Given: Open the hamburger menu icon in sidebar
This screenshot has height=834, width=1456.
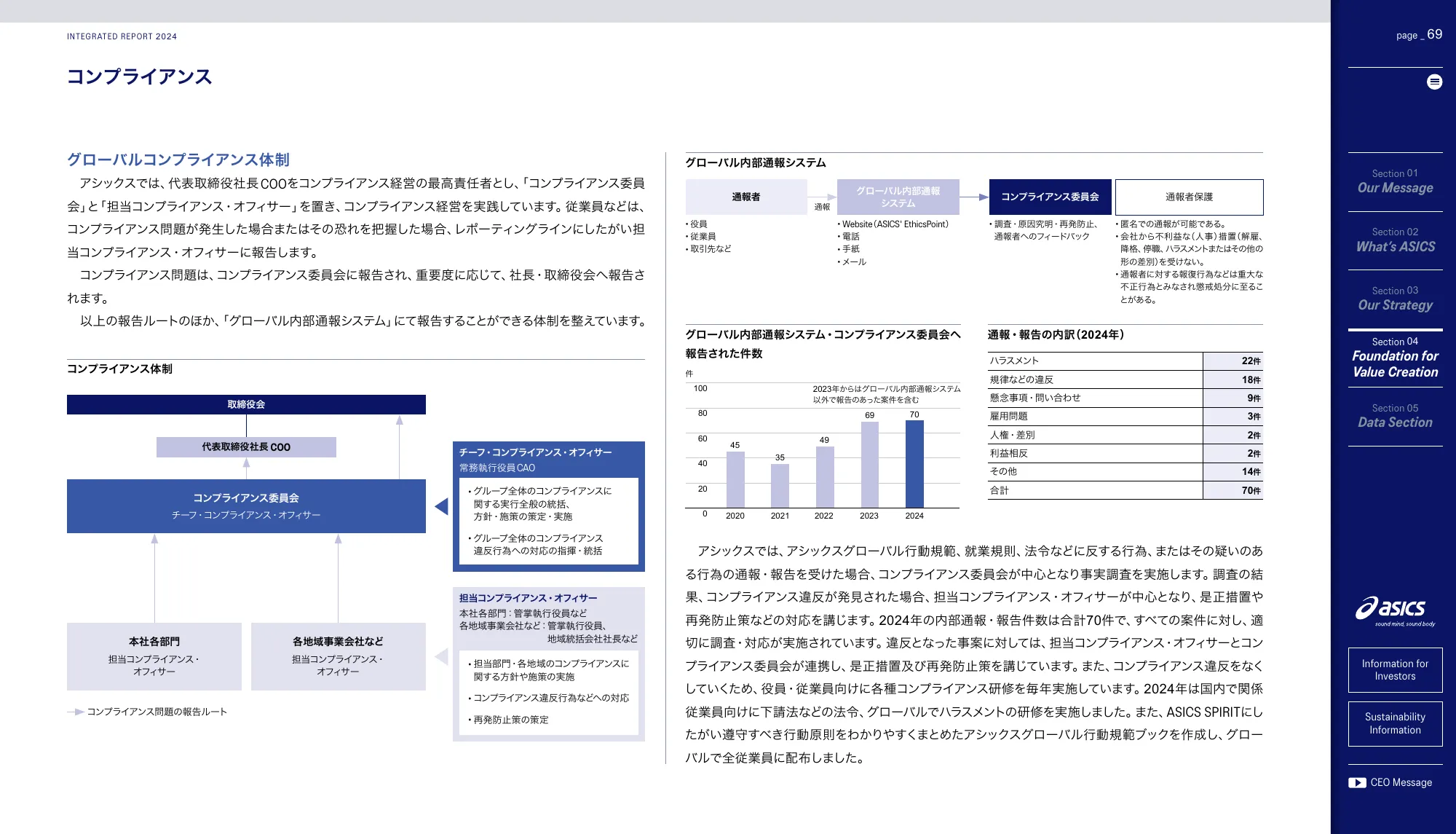Looking at the screenshot, I should [1434, 82].
